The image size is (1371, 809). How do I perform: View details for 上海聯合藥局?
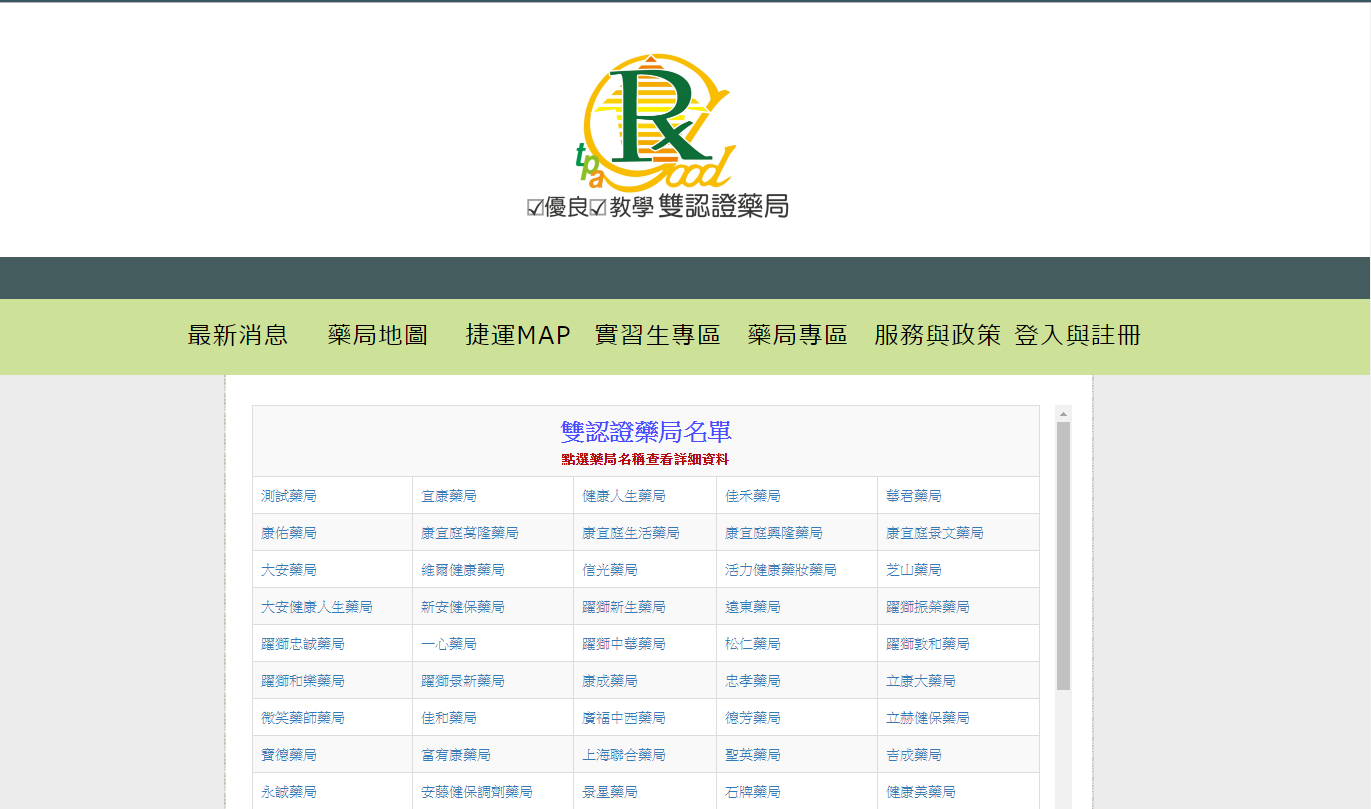[x=624, y=755]
